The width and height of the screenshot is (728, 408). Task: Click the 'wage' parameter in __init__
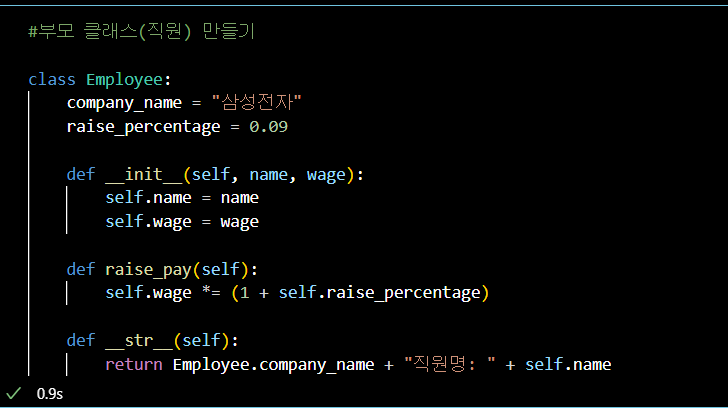pyautogui.click(x=326, y=175)
